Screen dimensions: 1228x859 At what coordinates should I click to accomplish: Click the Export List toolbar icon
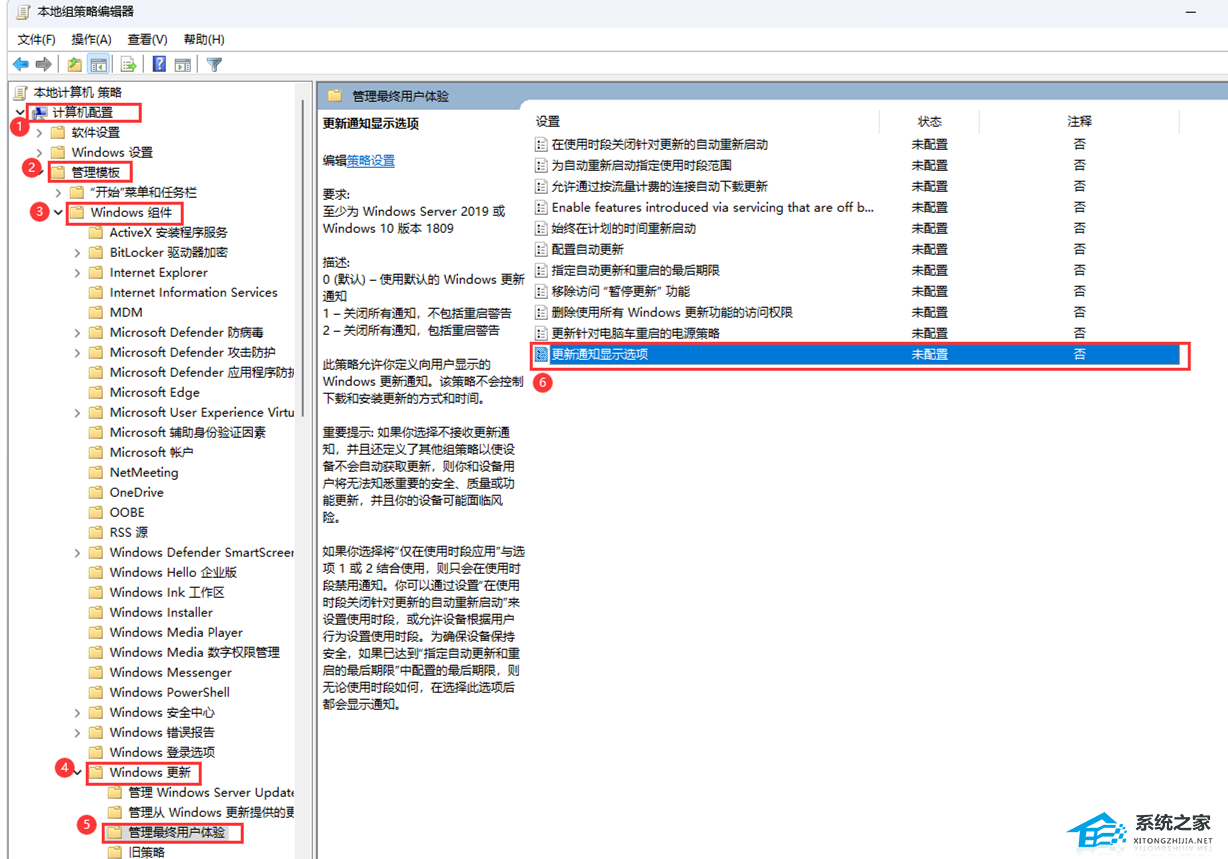(x=128, y=64)
